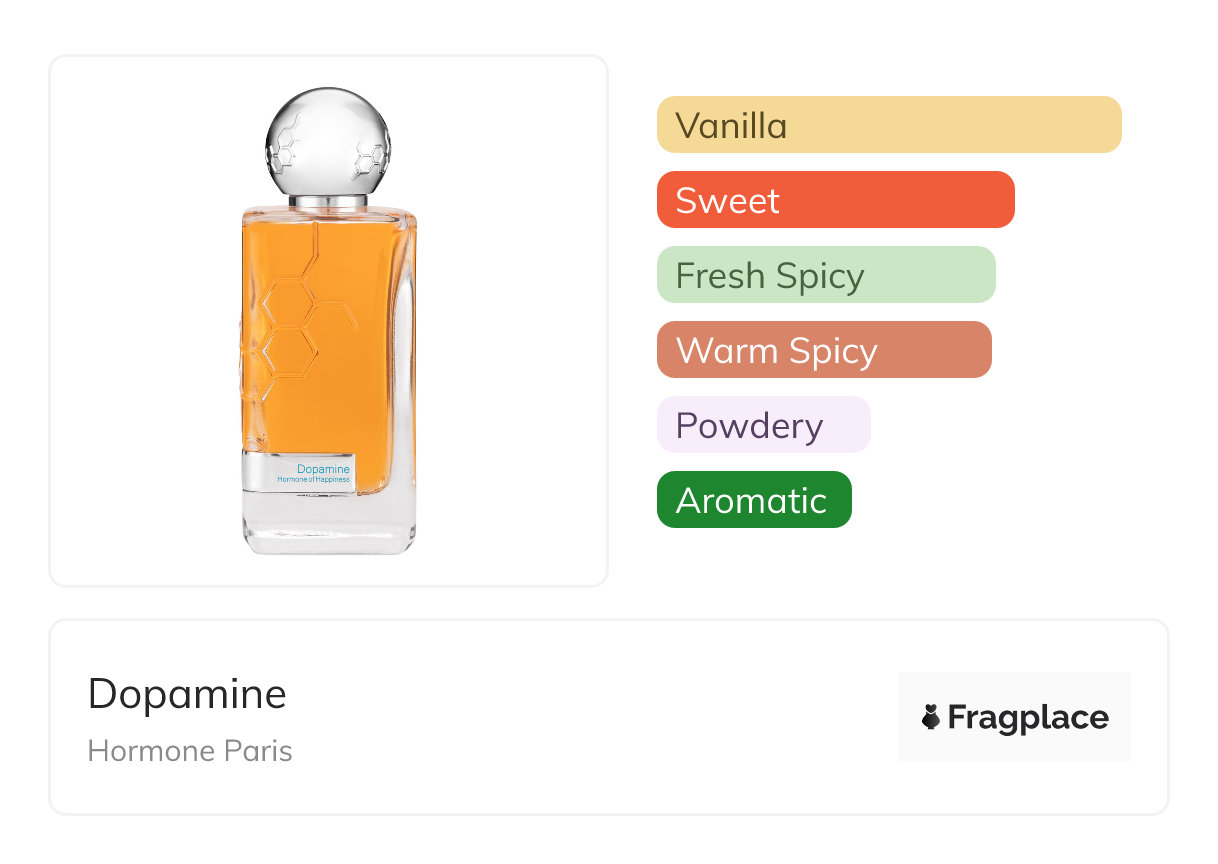Screen dimensions: 1218x864
Task: Pick the Powdery accord bar
Action: 763,425
